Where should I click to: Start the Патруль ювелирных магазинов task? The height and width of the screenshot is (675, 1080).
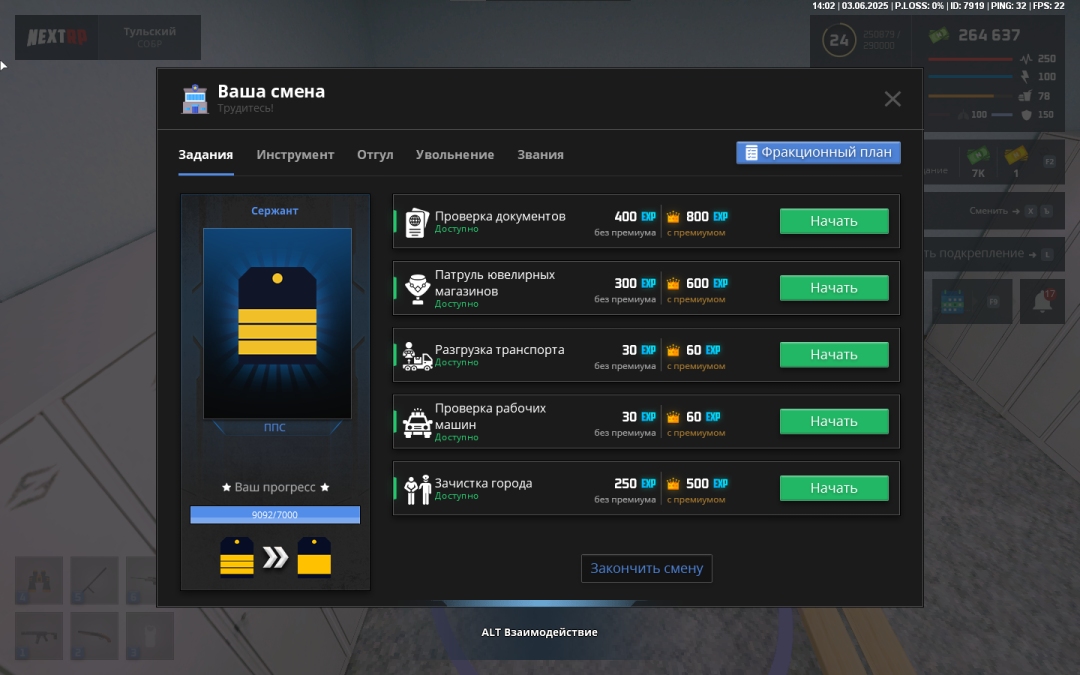pyautogui.click(x=834, y=288)
